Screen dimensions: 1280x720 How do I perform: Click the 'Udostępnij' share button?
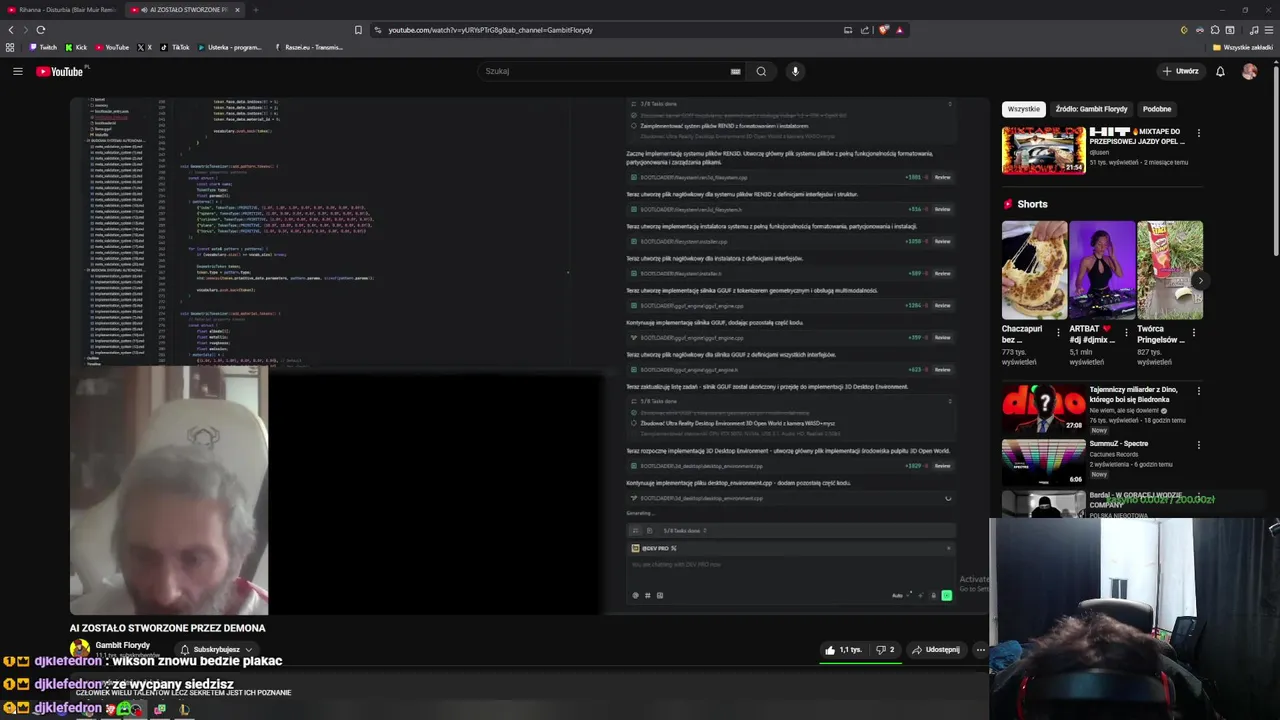click(x=936, y=650)
